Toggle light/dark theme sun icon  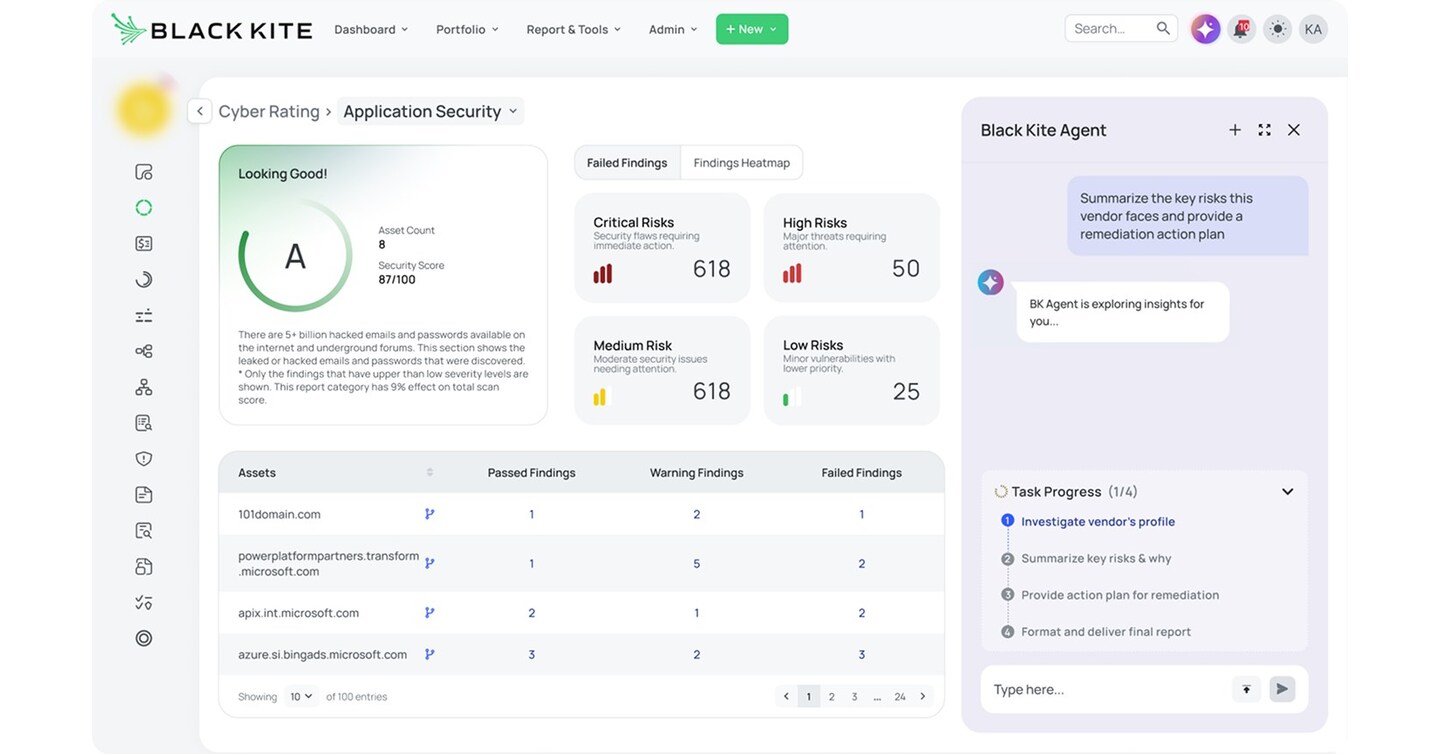(x=1277, y=29)
